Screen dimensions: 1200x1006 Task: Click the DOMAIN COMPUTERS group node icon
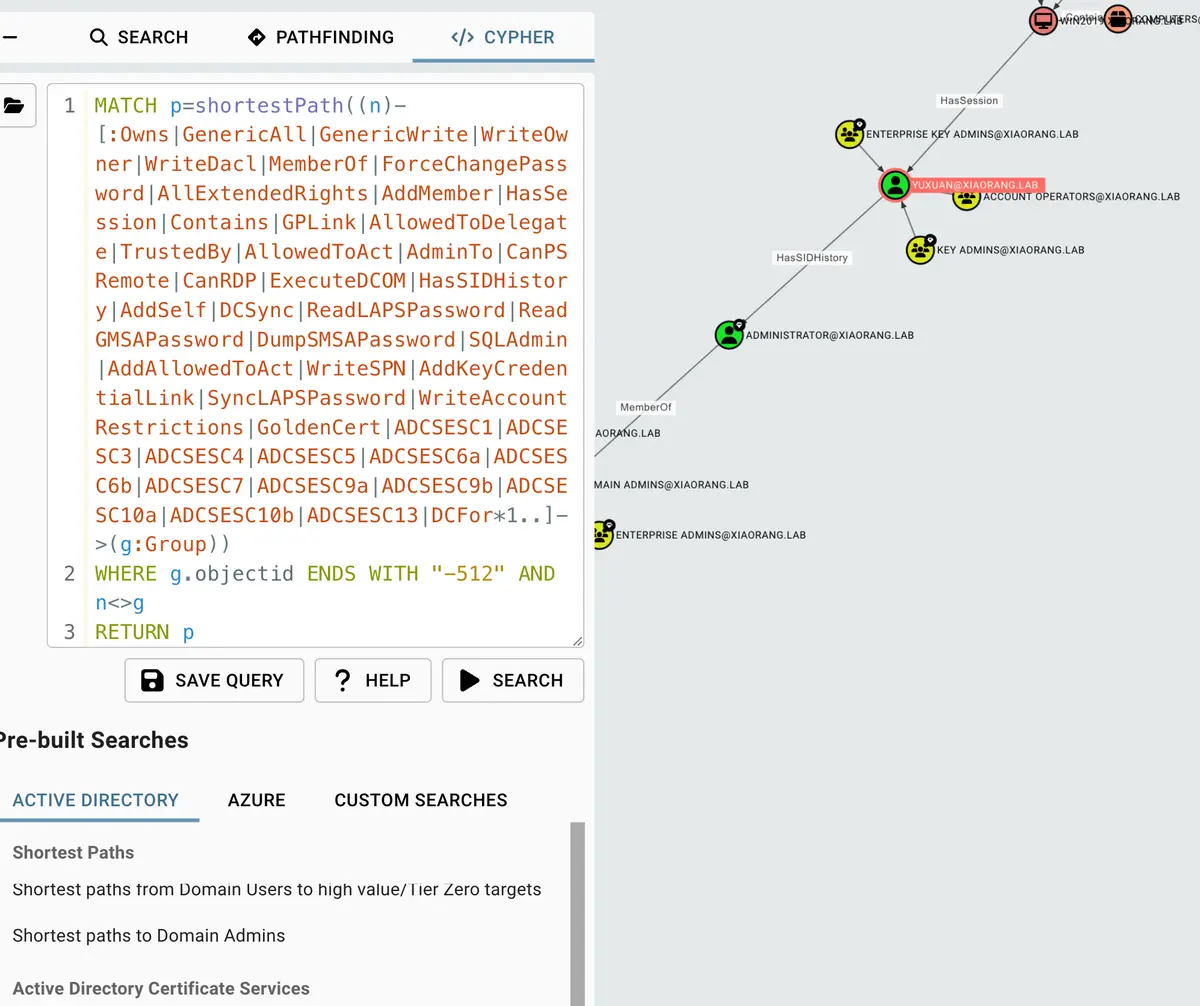[1118, 19]
